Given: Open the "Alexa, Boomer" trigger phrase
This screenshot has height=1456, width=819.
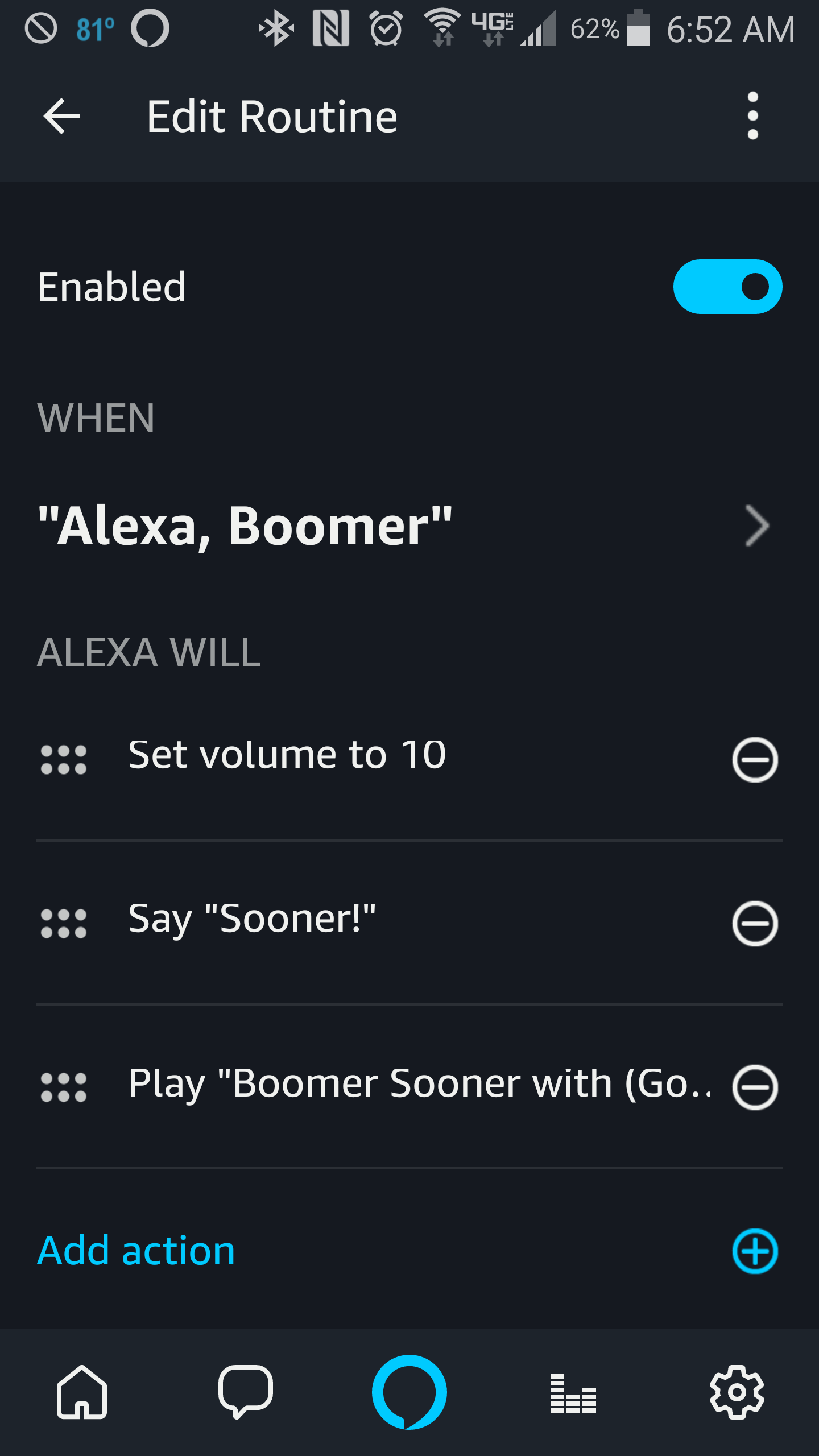Looking at the screenshot, I should pyautogui.click(x=245, y=526).
